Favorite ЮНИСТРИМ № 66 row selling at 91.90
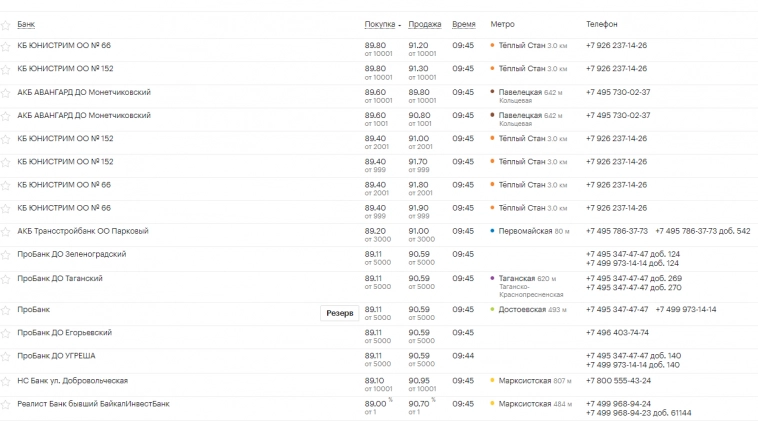The height and width of the screenshot is (421, 758). [5, 209]
